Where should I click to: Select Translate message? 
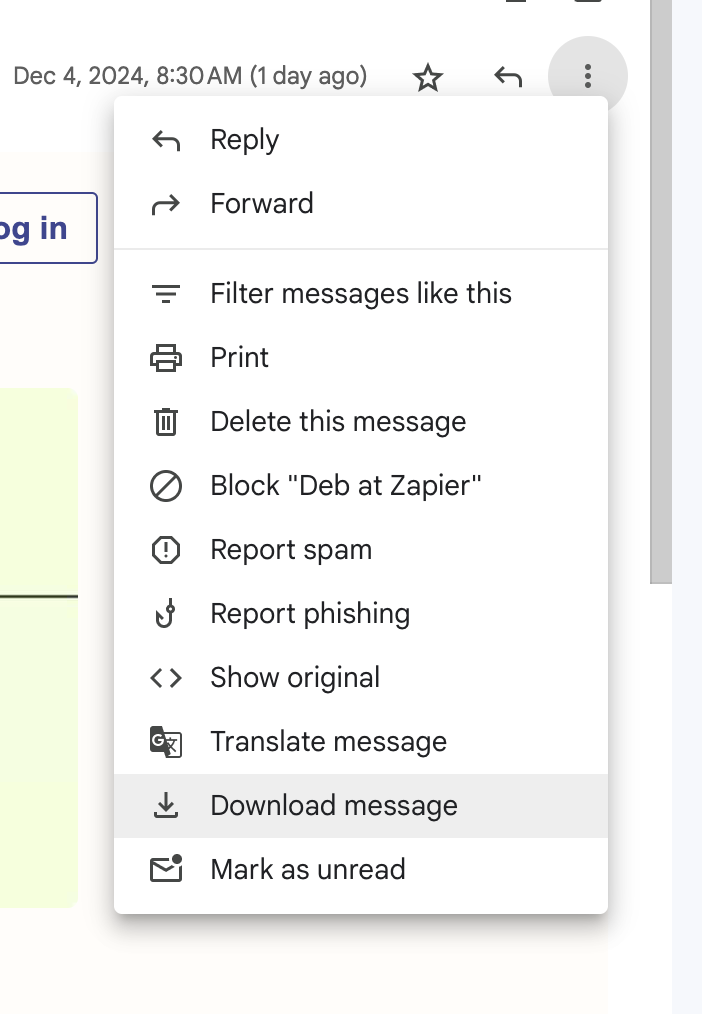(361, 742)
